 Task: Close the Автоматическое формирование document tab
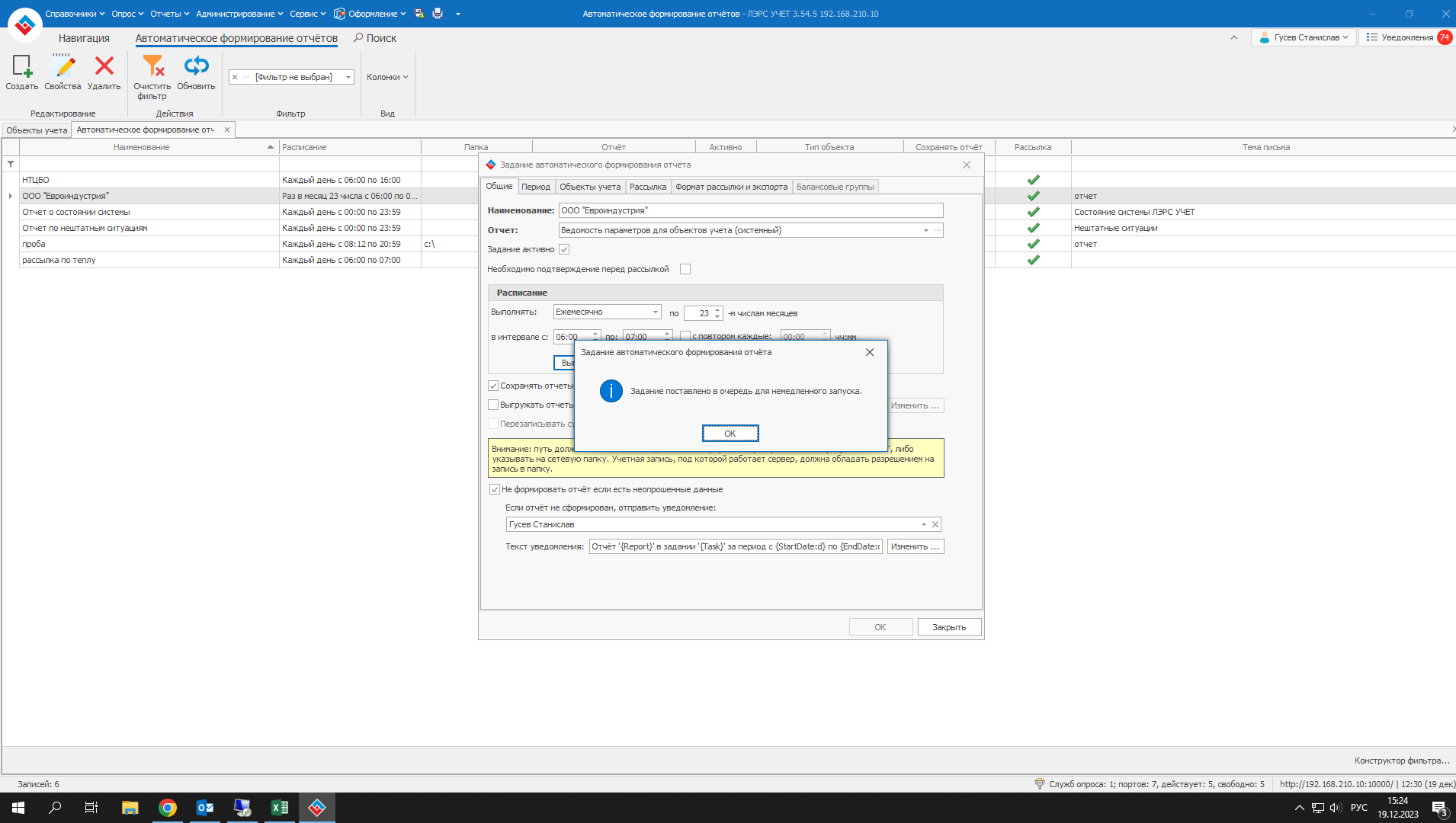coord(227,130)
